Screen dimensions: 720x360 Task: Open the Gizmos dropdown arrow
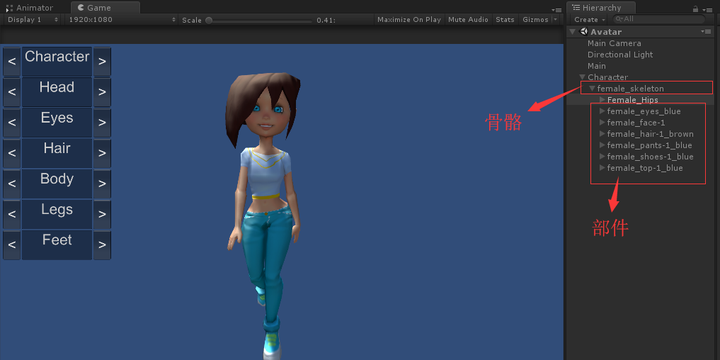[x=555, y=20]
